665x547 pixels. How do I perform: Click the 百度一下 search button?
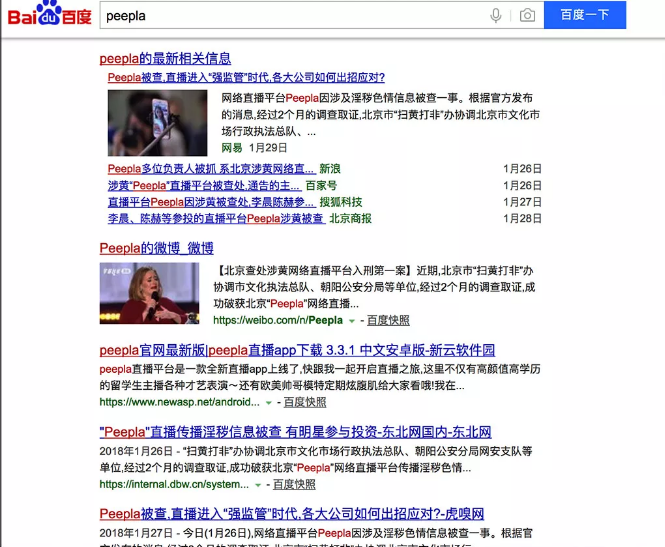pyautogui.click(x=585, y=15)
